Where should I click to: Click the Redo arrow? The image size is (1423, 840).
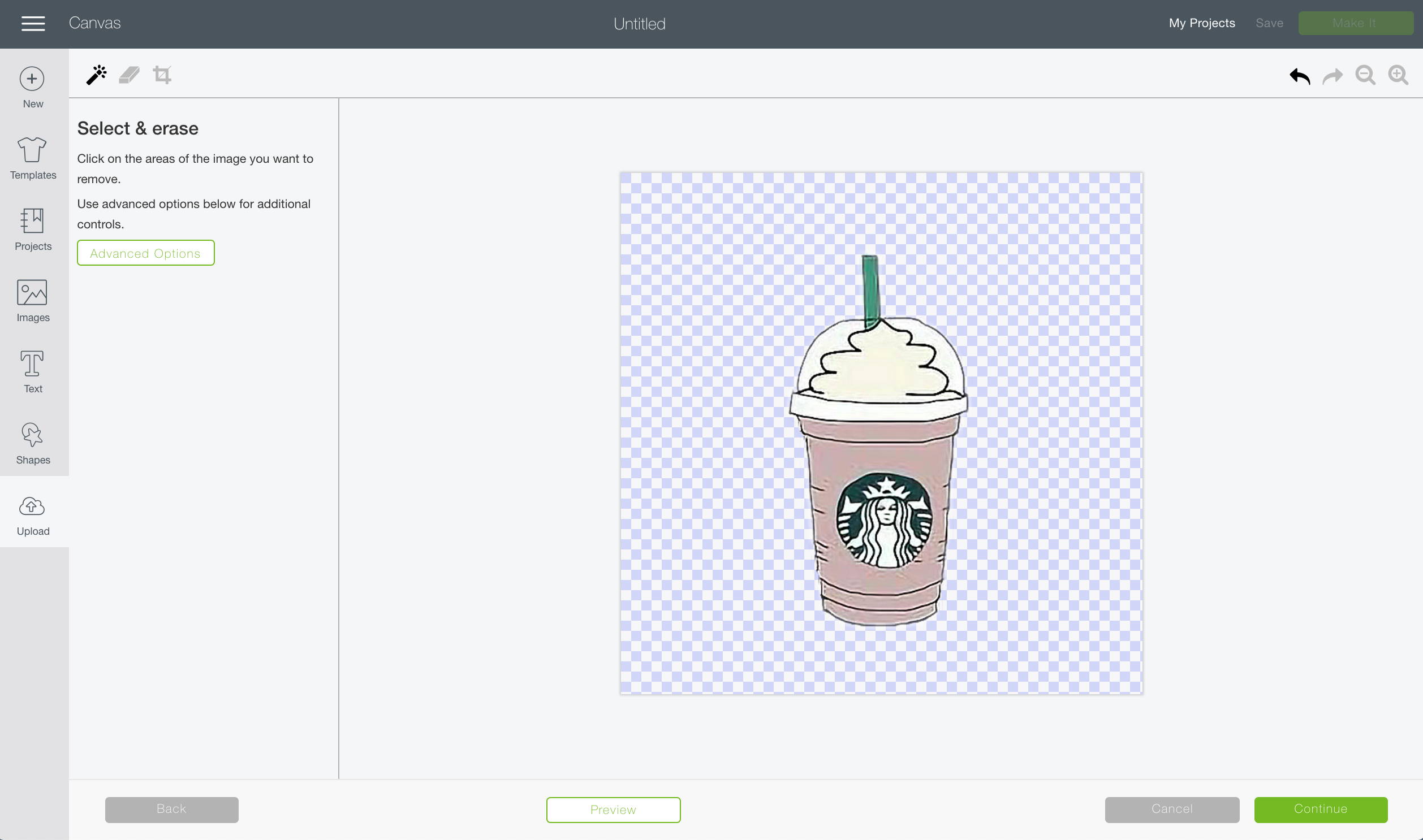coord(1333,75)
